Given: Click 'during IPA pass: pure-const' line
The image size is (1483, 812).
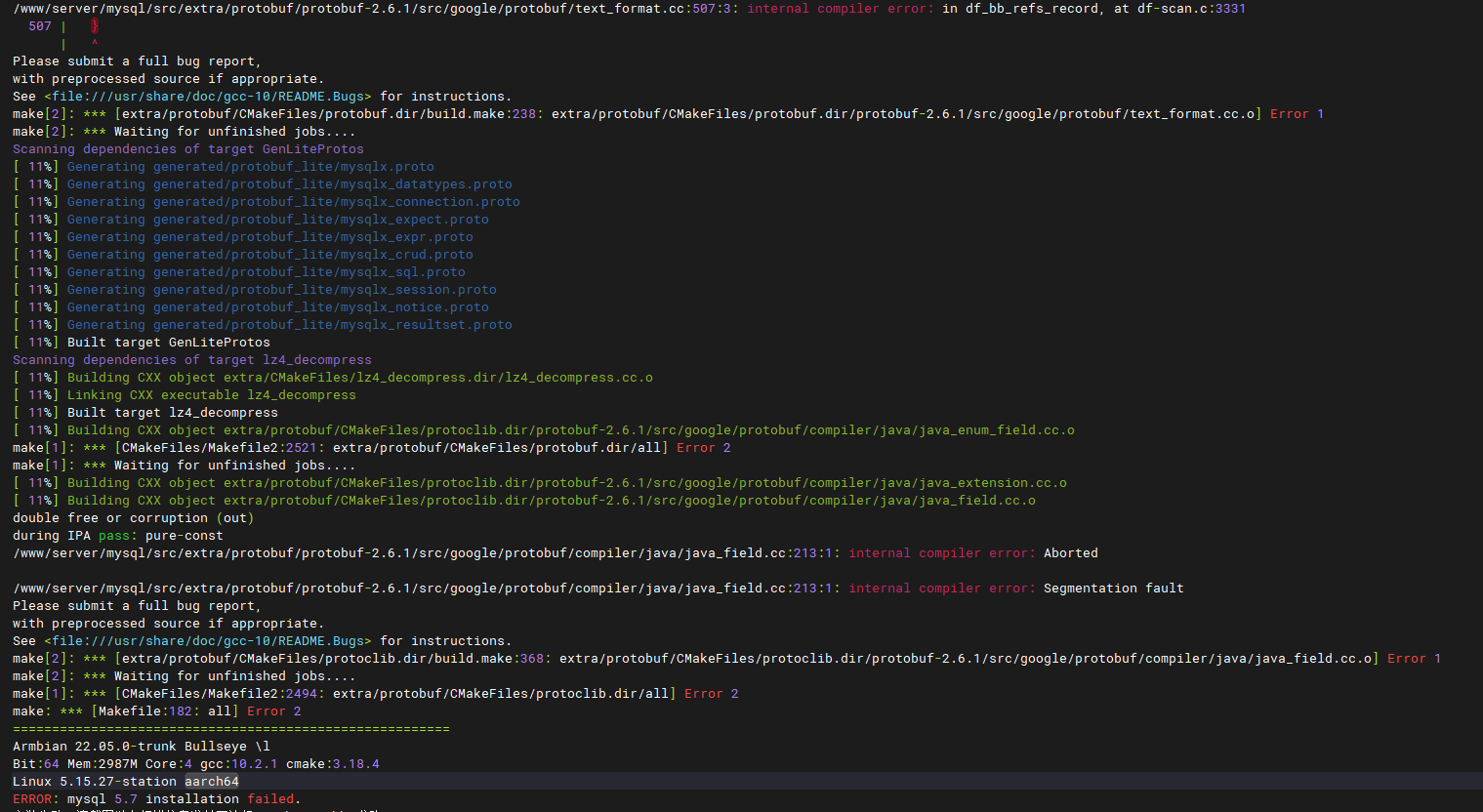Looking at the screenshot, I should [118, 536].
